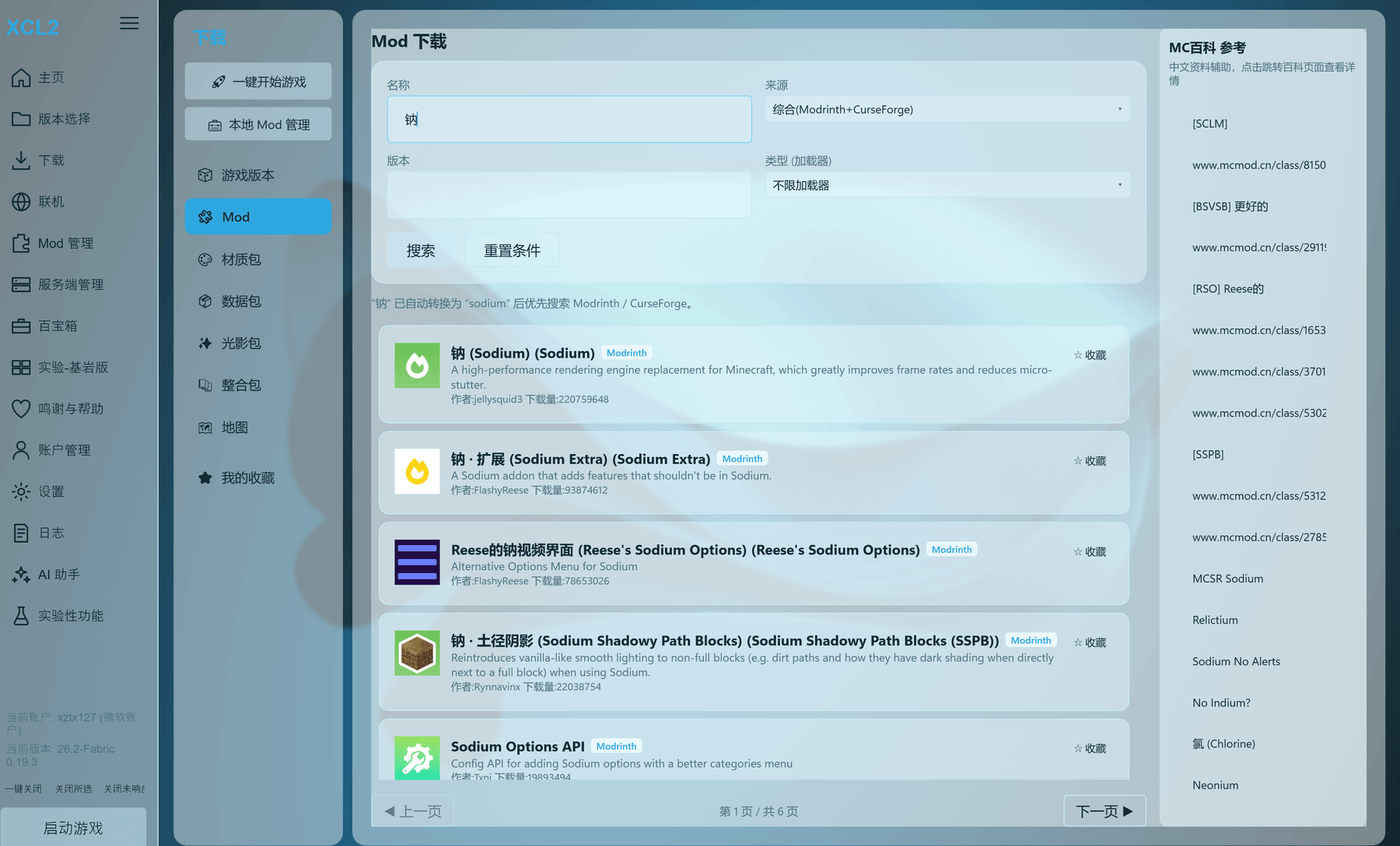Click the Sodium mod green flame thumbnail
This screenshot has height=846, width=1400.
point(417,365)
